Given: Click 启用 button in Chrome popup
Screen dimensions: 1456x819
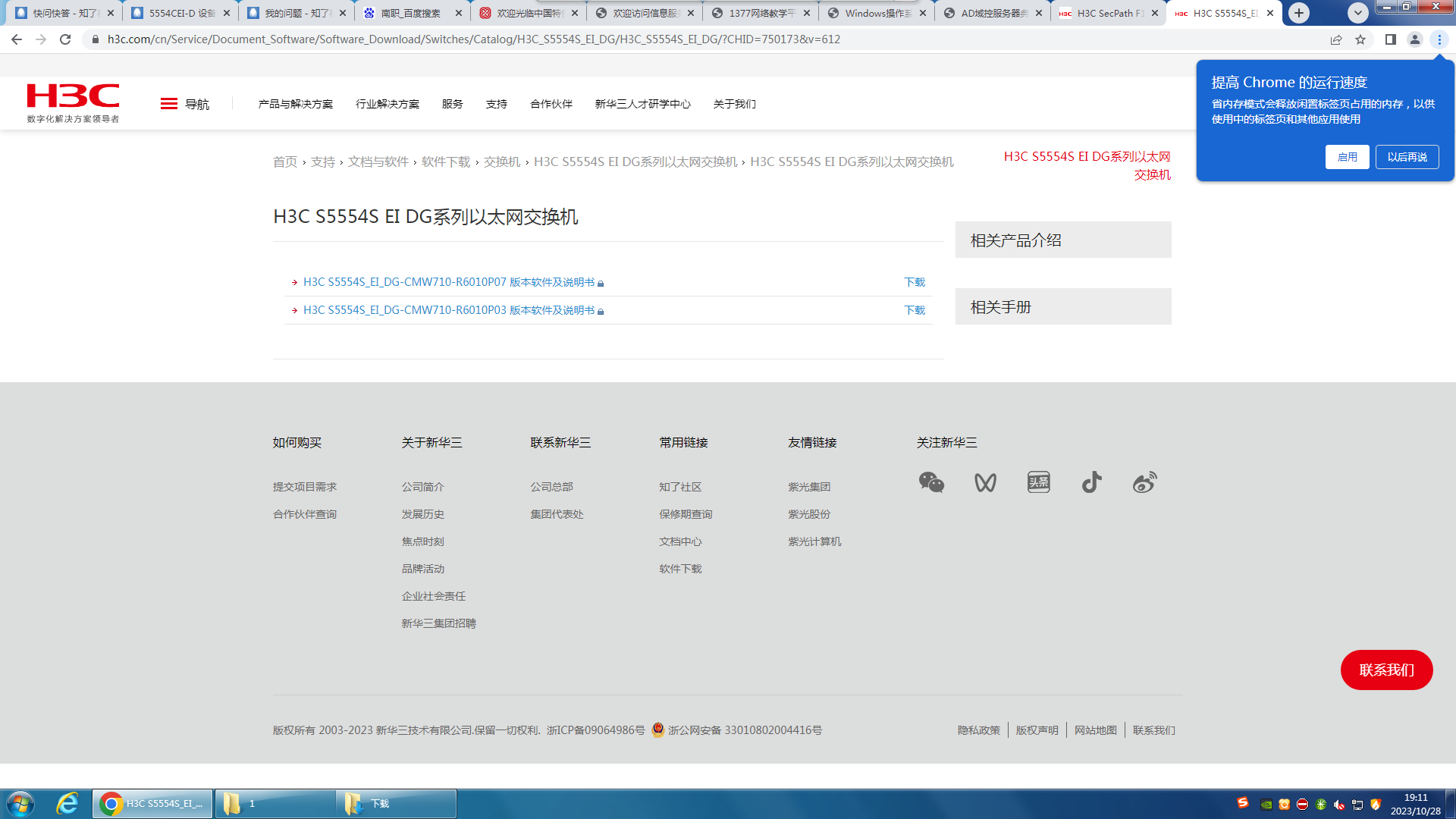Looking at the screenshot, I should click(1347, 157).
